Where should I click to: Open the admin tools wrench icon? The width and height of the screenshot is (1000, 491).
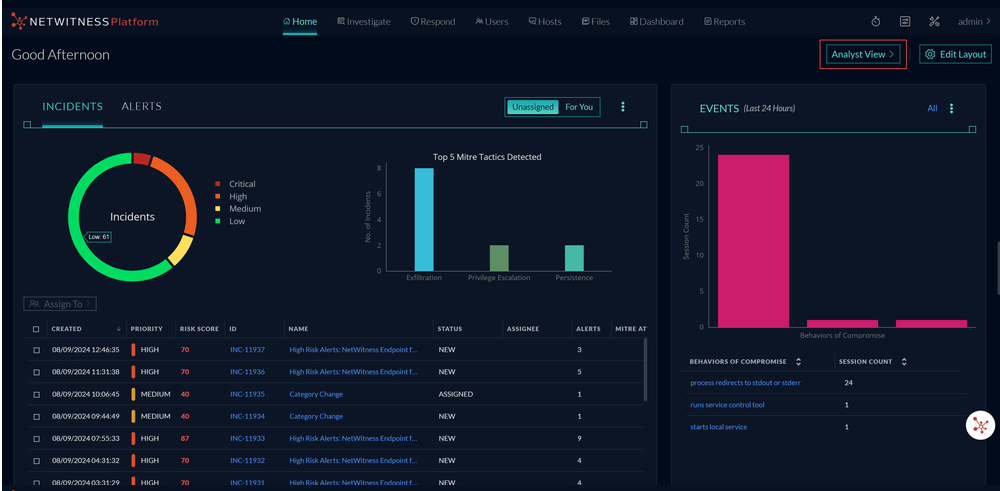tap(934, 22)
